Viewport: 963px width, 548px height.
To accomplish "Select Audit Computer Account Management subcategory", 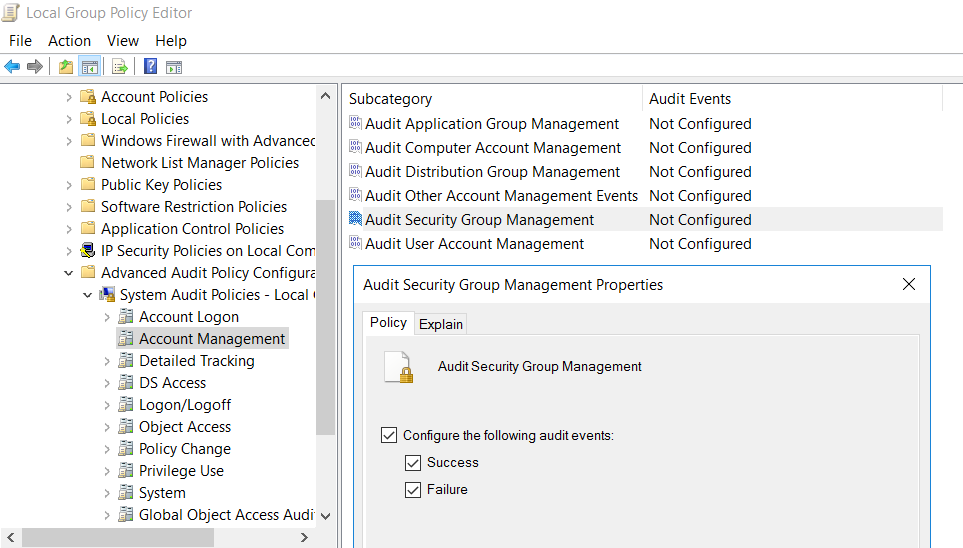I will (x=492, y=148).
